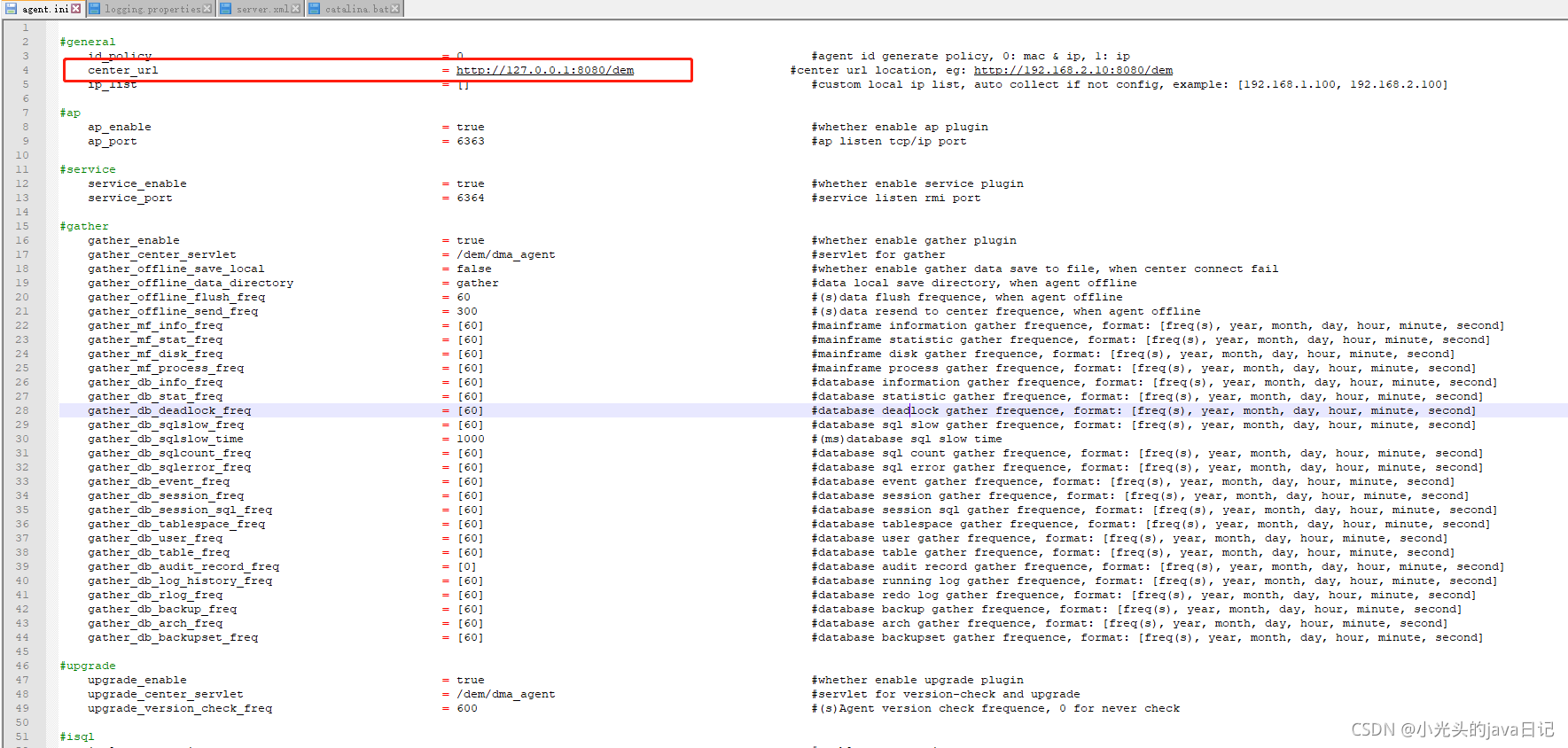Click the service_enable key
Viewport: 1568px width, 748px height.
tap(137, 183)
